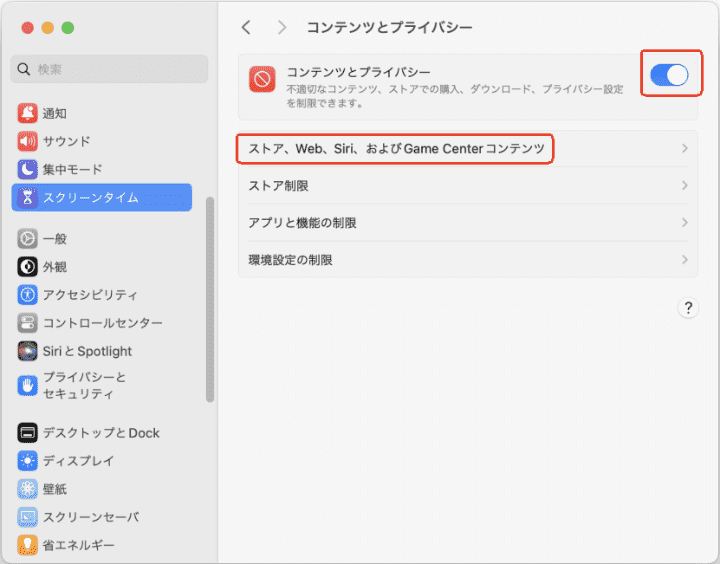Disable the コンテンツとプライバシー toggle switch

(669, 75)
